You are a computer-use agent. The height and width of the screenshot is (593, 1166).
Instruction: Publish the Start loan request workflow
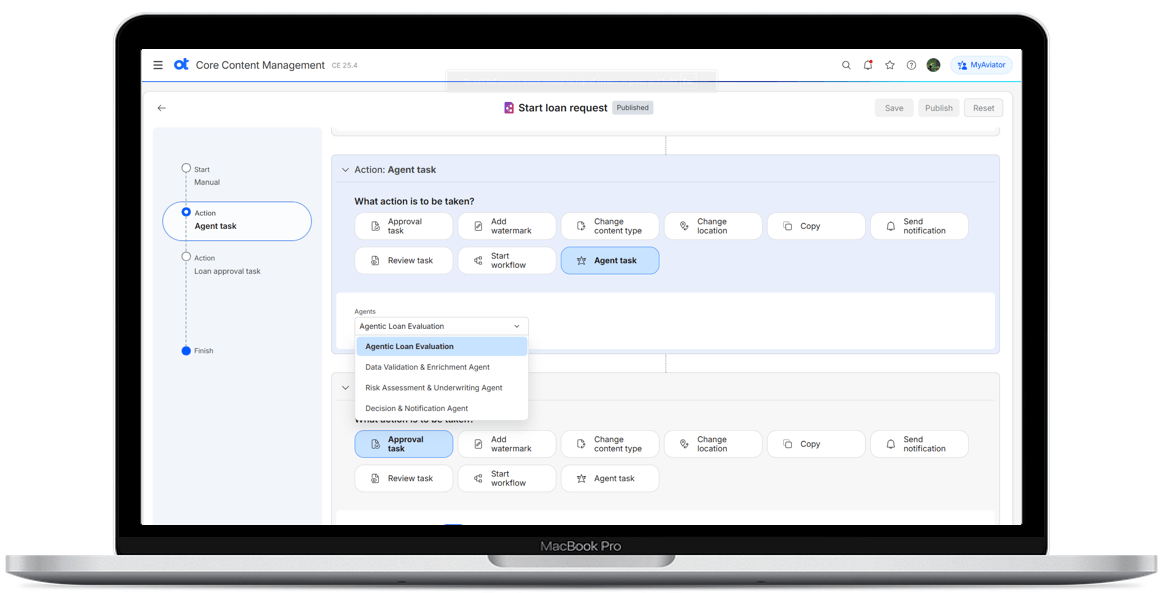938,107
